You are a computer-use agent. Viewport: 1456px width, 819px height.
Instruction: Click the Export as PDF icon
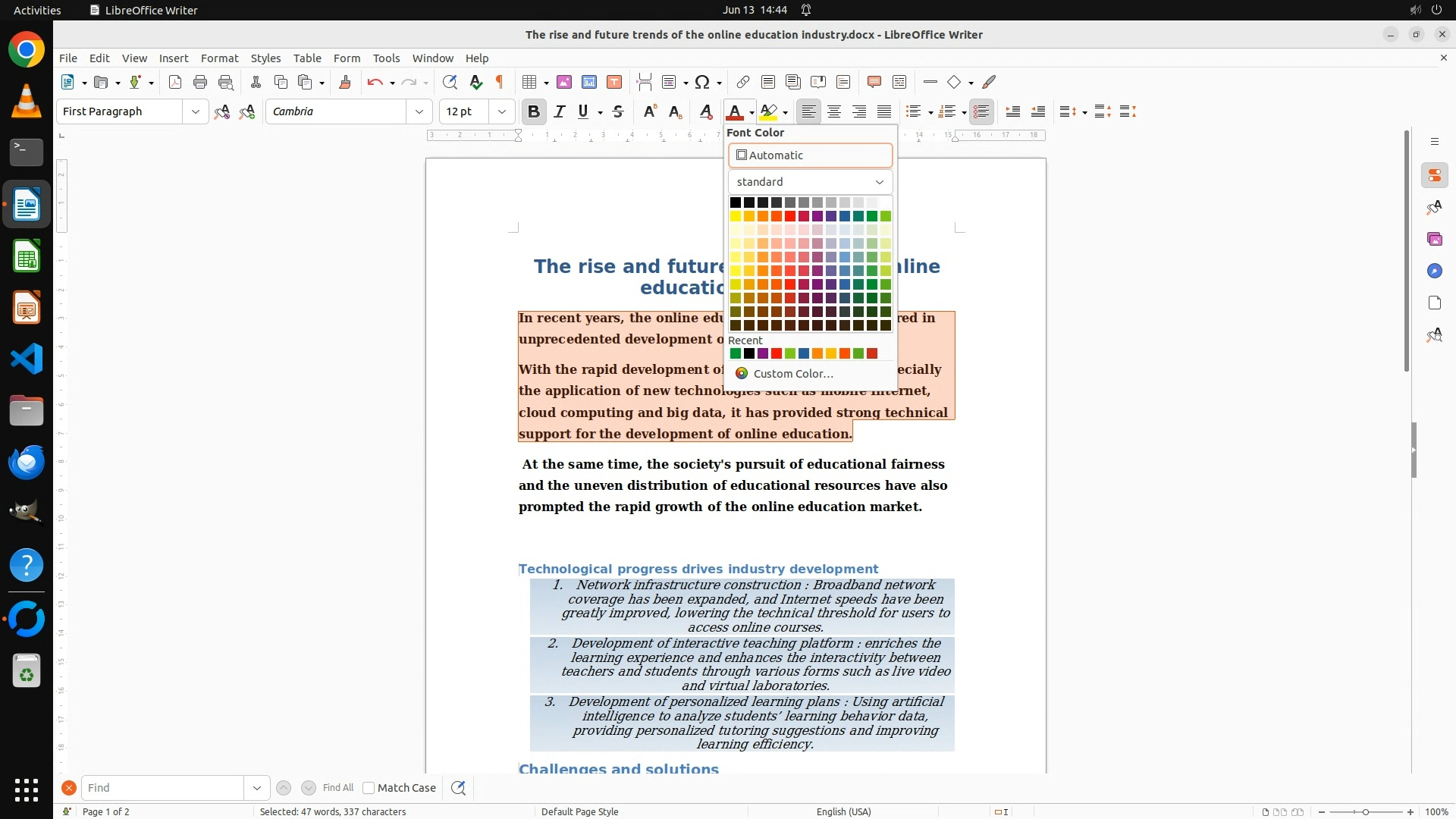[x=175, y=82]
